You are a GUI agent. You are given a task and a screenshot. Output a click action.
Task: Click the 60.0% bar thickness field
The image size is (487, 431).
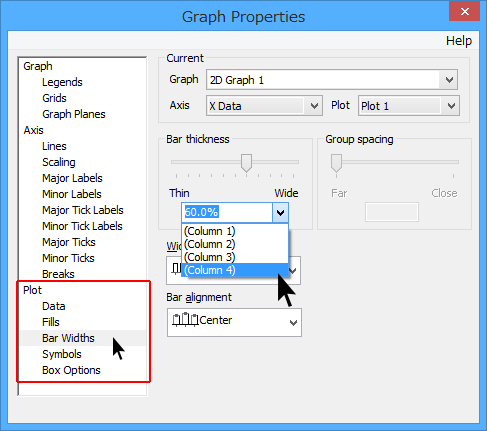point(227,212)
